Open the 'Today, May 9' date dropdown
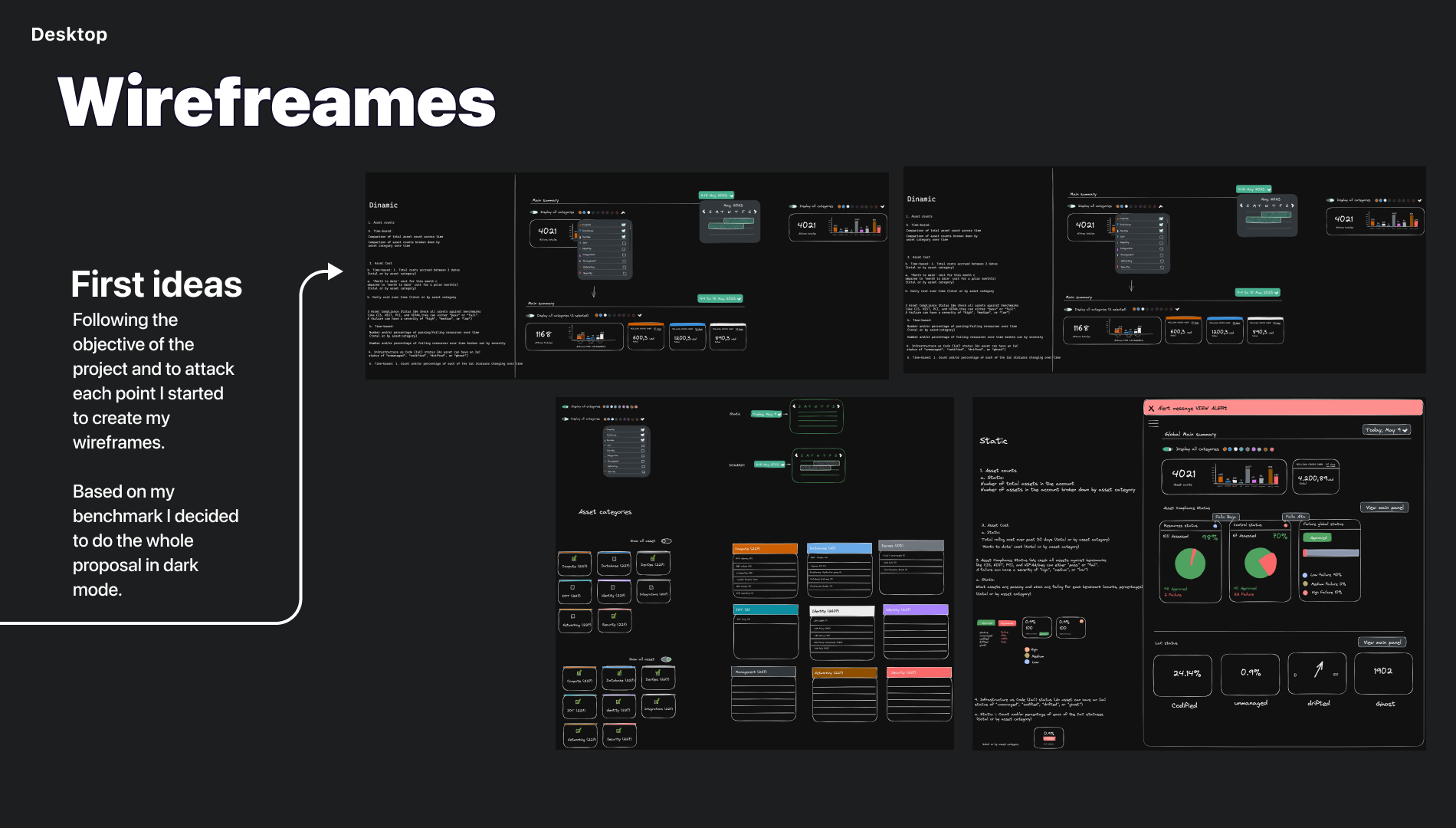The image size is (1456, 828). [1386, 430]
